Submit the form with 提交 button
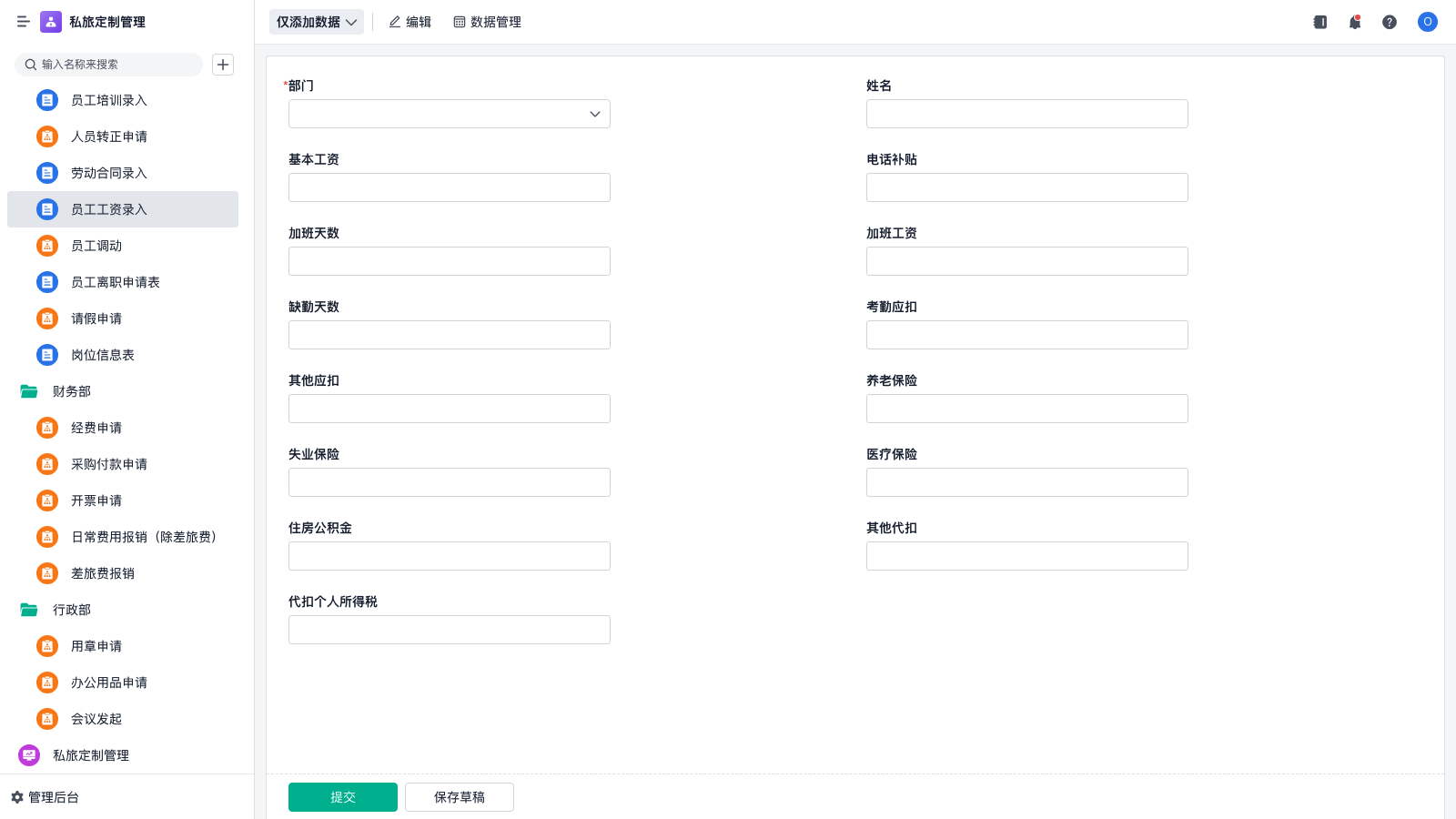Screen dimensions: 1456x819 point(343,797)
